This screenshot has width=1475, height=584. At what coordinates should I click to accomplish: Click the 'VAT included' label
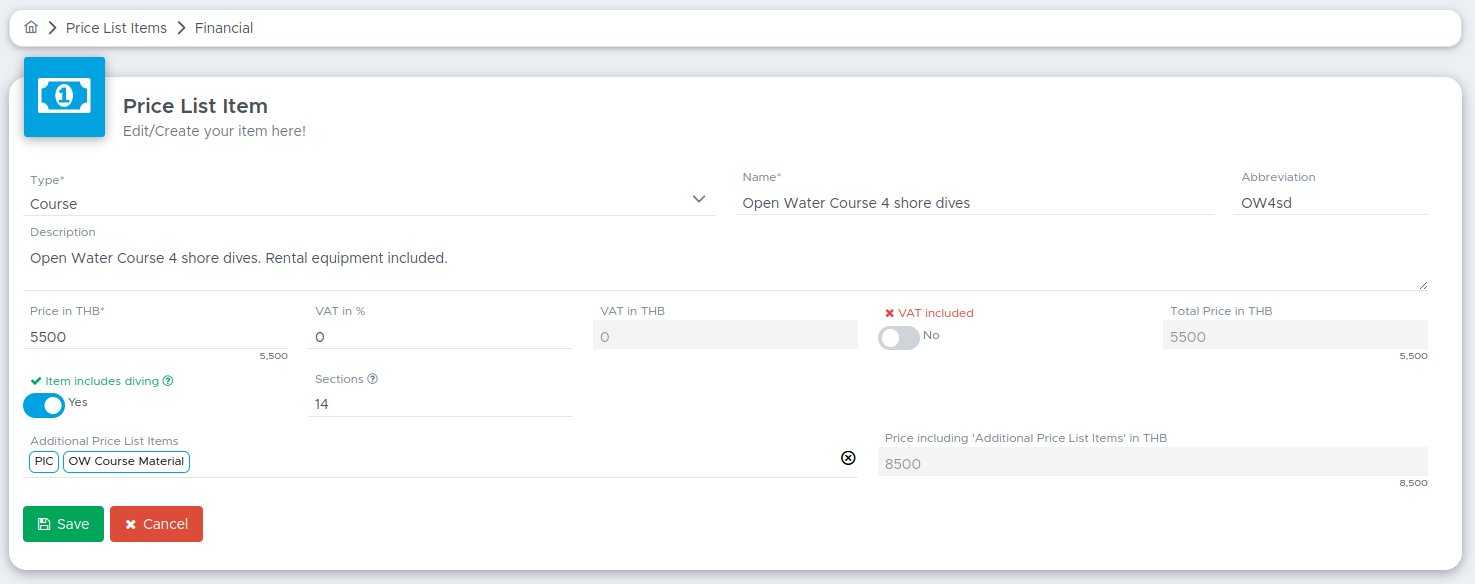click(935, 313)
